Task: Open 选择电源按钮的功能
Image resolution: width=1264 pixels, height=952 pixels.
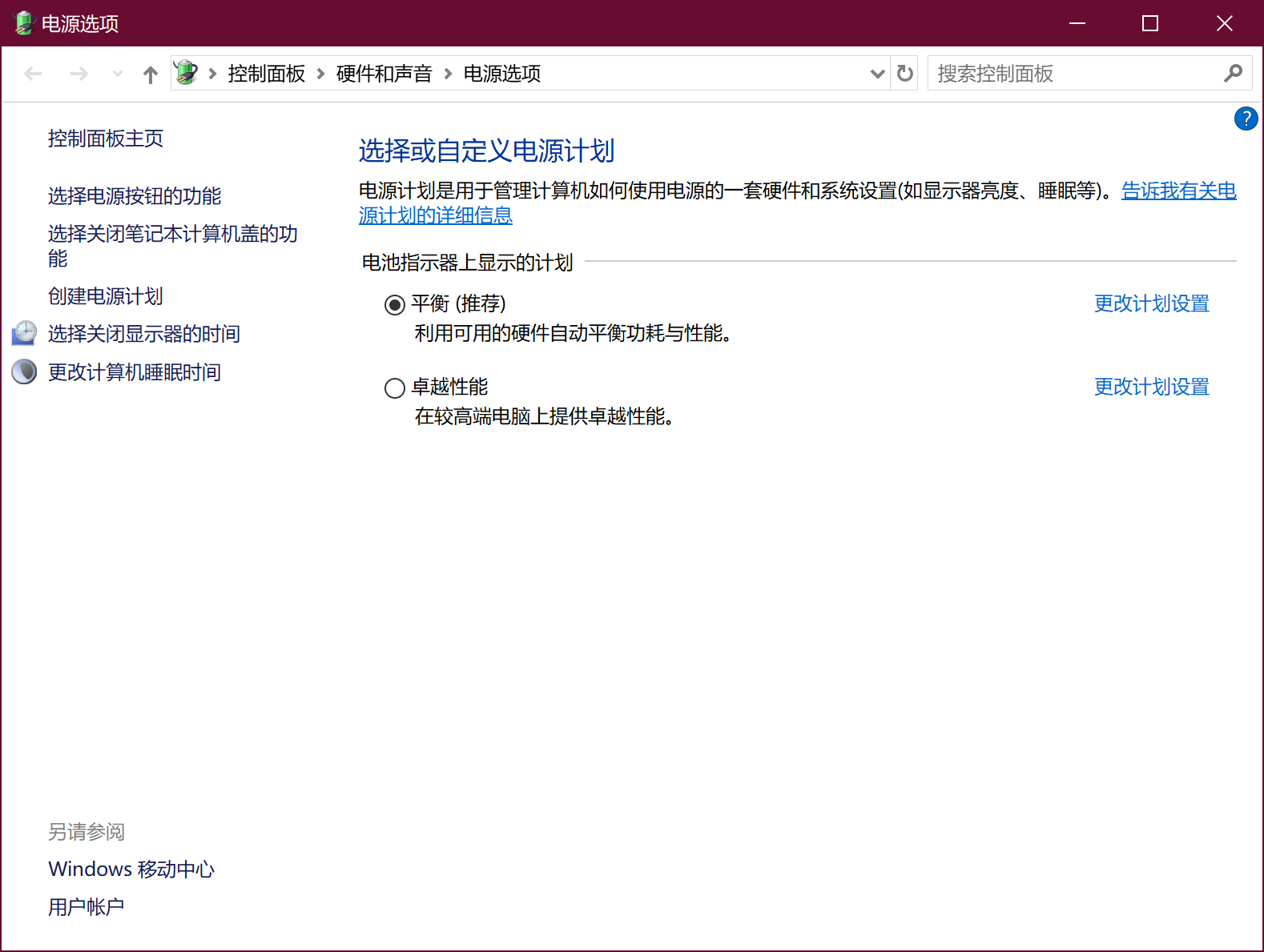Action: (135, 196)
